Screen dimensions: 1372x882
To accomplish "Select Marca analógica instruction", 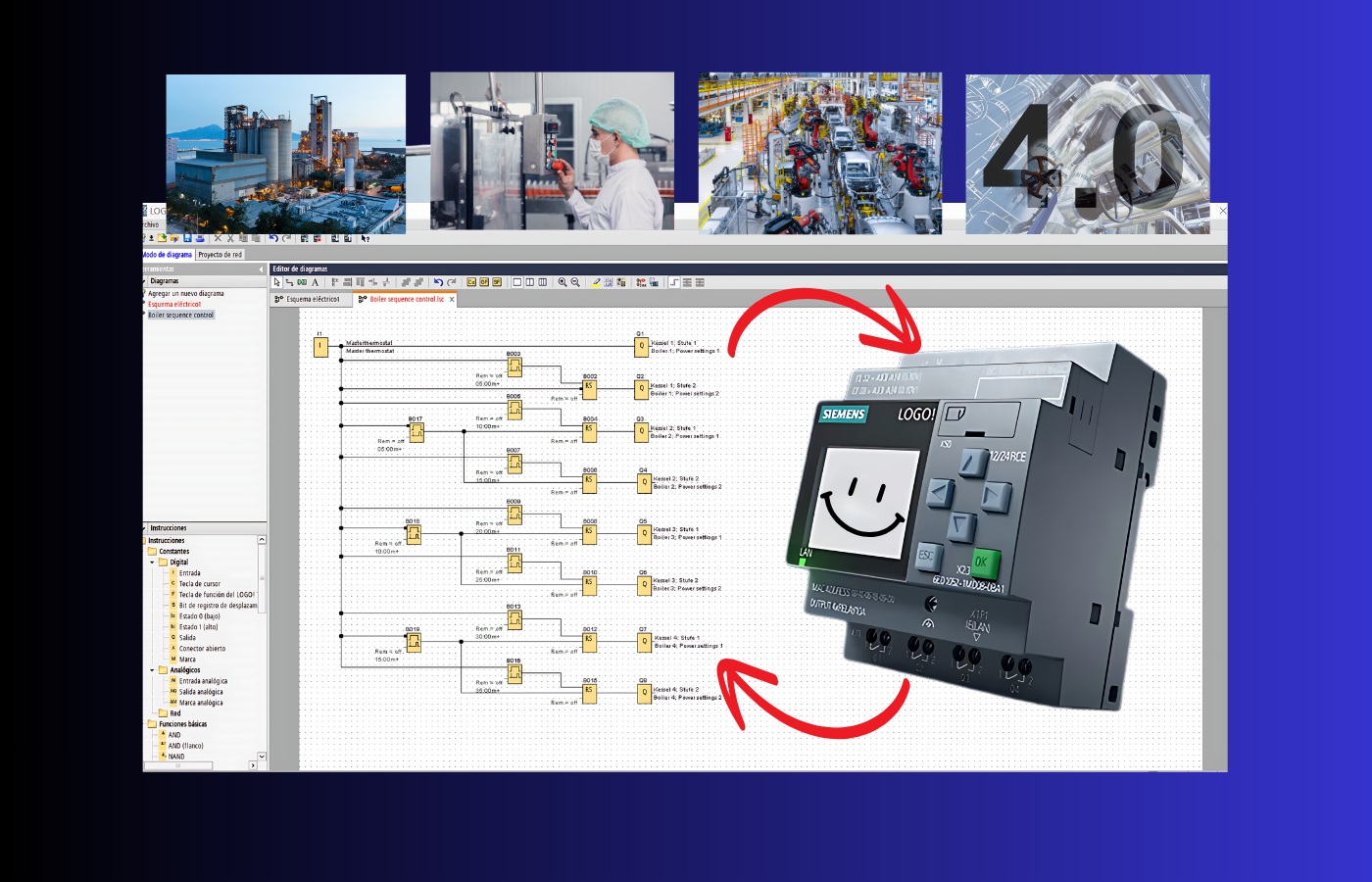I will click(201, 703).
